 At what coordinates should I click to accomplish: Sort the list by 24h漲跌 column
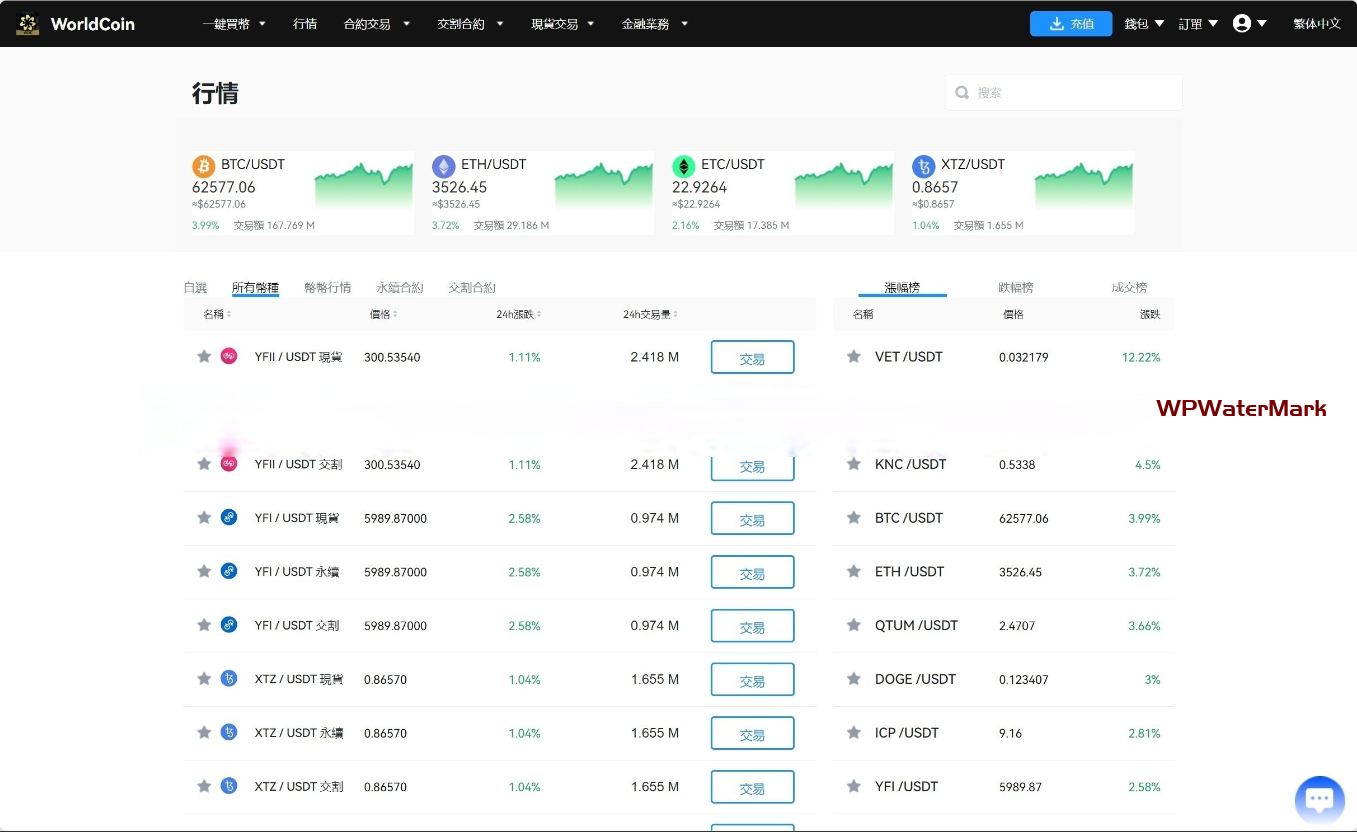coord(518,314)
